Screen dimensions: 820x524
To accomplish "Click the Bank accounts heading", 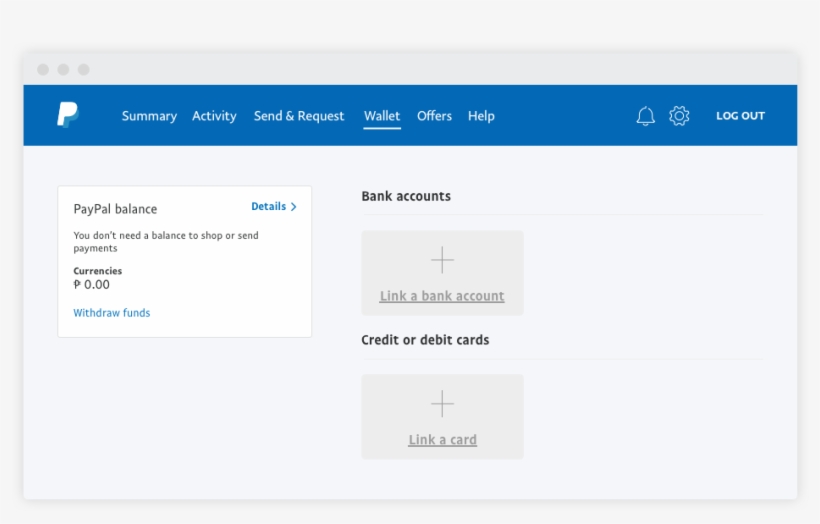I will click(x=406, y=196).
